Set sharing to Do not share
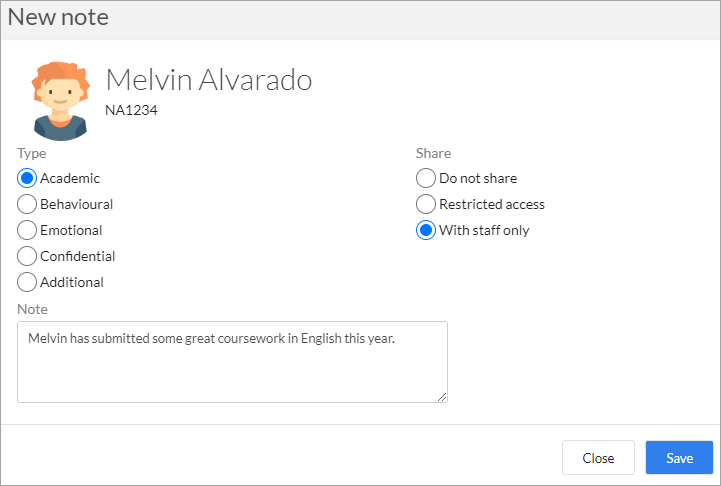 [x=426, y=178]
